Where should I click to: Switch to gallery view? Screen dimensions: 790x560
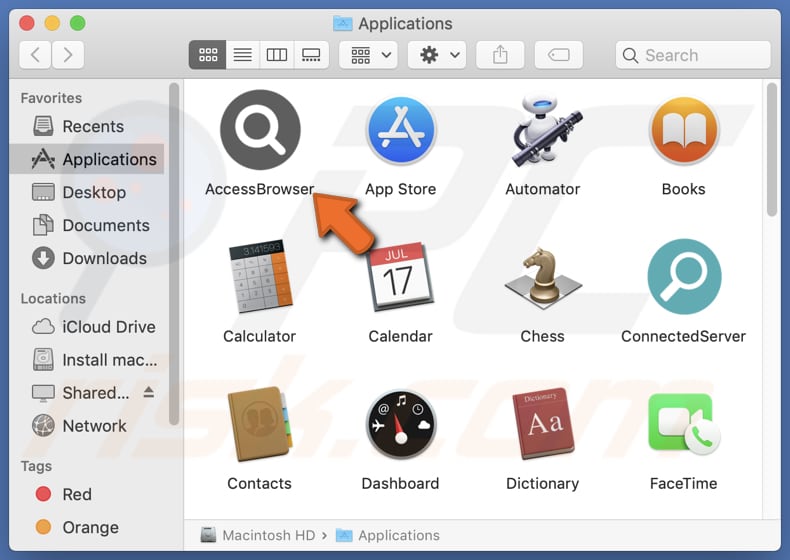pyautogui.click(x=311, y=54)
